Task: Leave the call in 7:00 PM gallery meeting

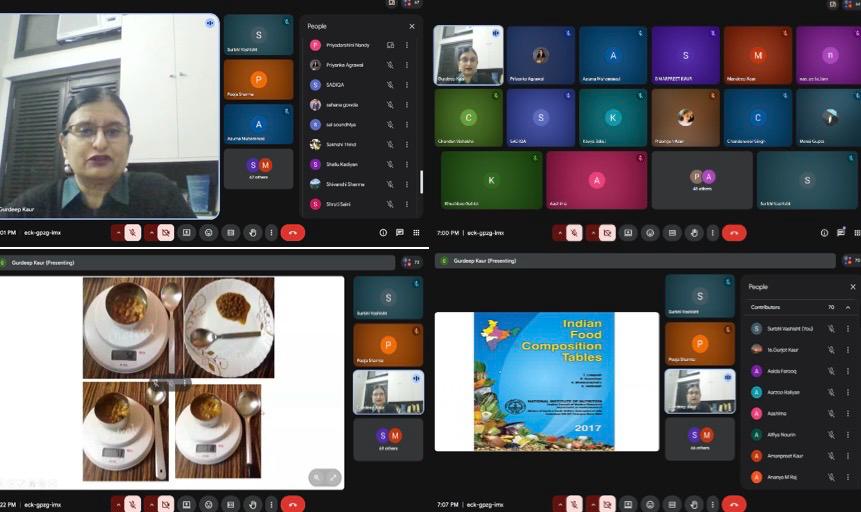Action: 734,233
